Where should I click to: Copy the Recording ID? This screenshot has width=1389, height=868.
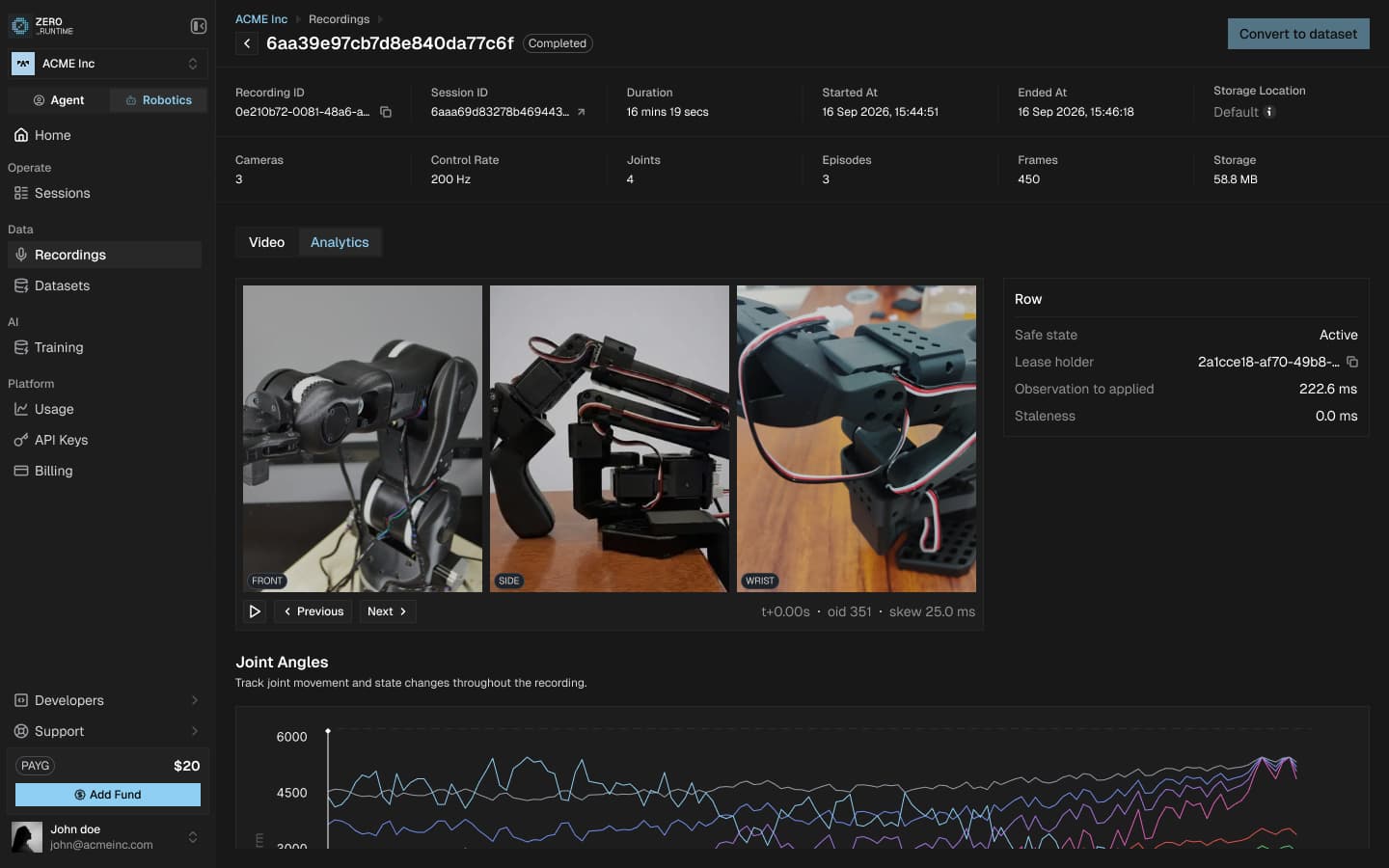coord(386,112)
